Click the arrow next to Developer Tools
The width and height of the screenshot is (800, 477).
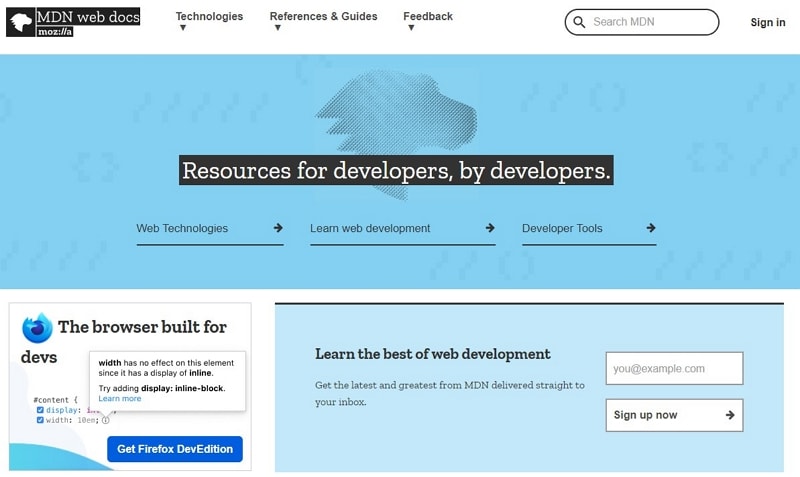click(651, 228)
